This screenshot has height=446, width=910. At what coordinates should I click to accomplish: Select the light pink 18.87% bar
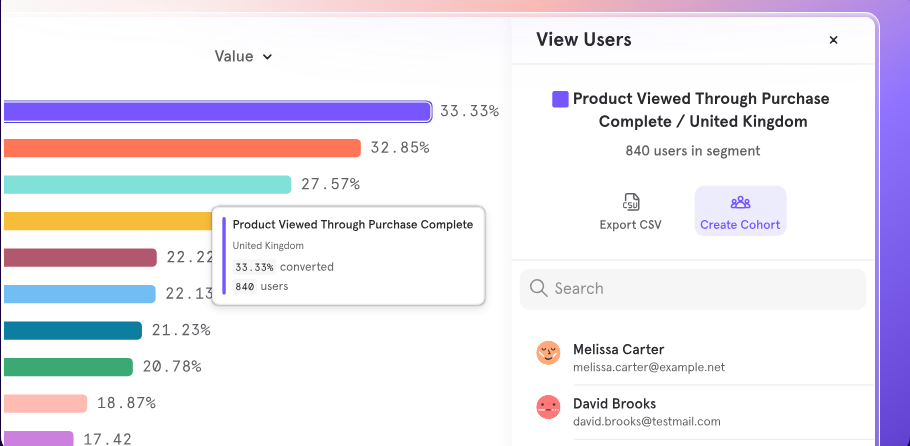tap(45, 404)
